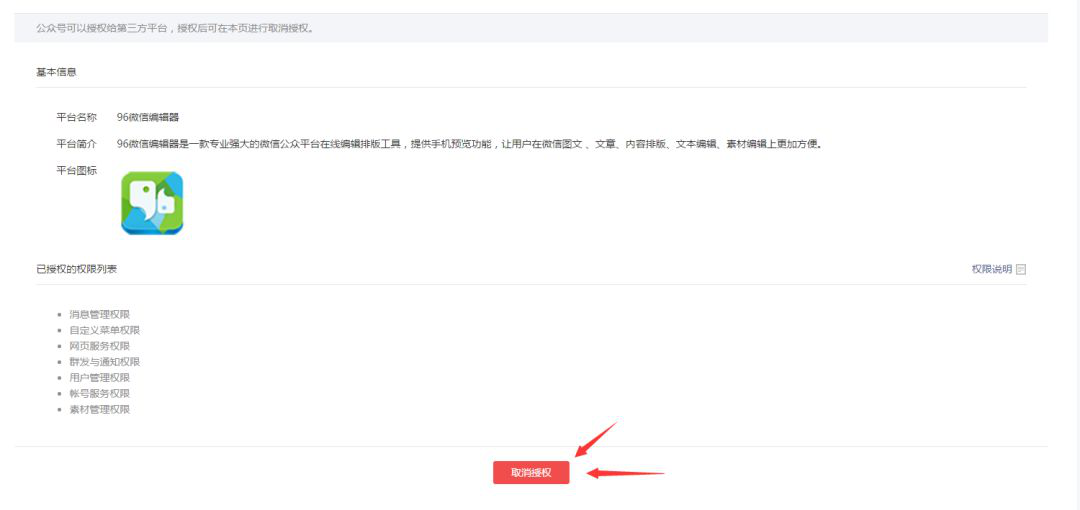Click the 96微信编辑器 platform name text
Image resolution: width=1080 pixels, height=510 pixels.
[148, 117]
